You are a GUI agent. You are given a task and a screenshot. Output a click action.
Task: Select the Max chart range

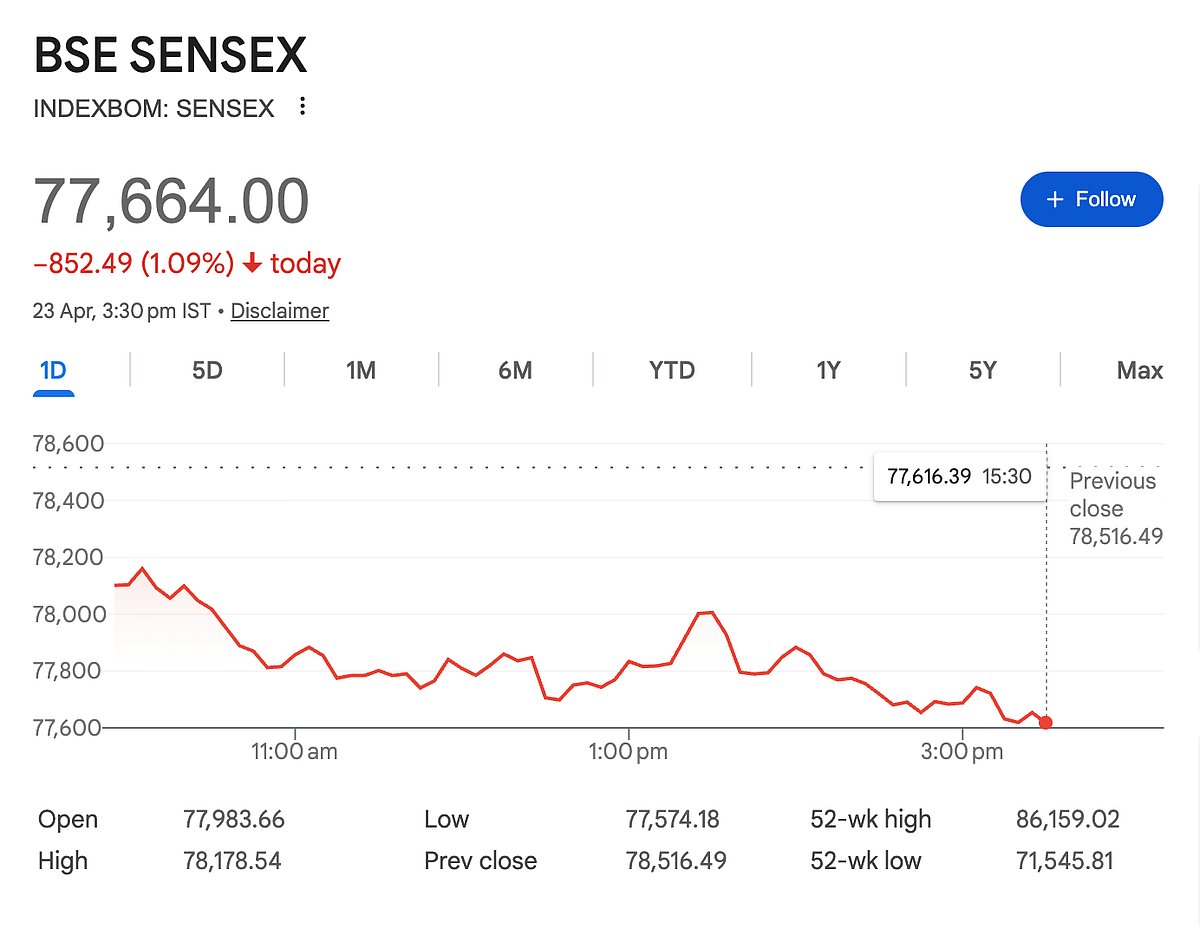point(1139,371)
